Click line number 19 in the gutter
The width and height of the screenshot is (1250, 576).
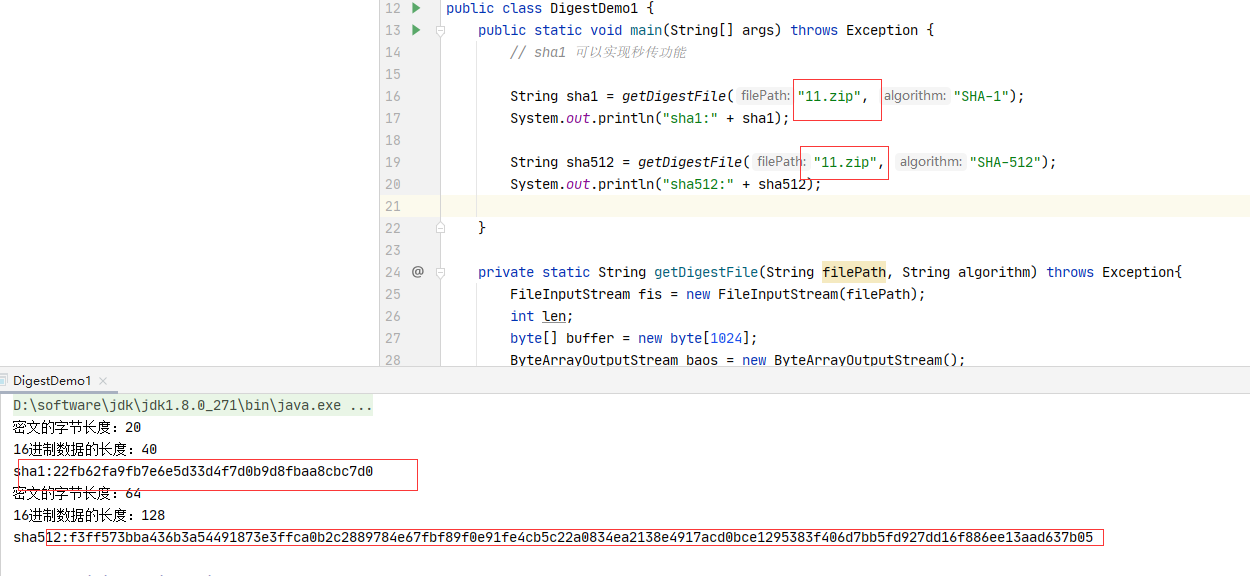[392, 162]
